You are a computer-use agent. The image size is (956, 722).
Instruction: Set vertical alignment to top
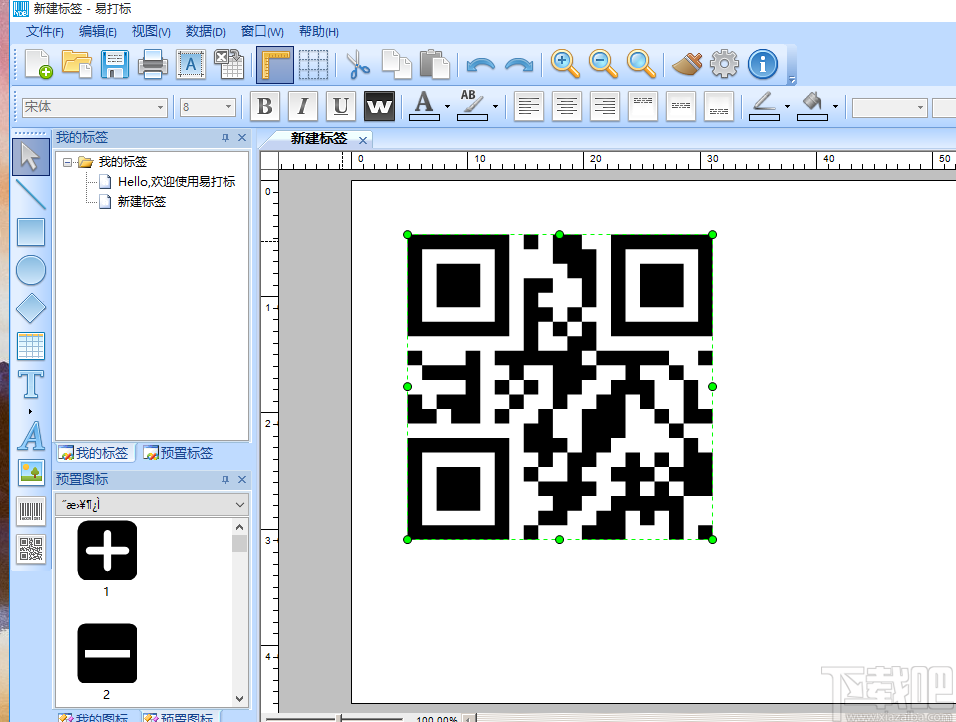point(643,107)
